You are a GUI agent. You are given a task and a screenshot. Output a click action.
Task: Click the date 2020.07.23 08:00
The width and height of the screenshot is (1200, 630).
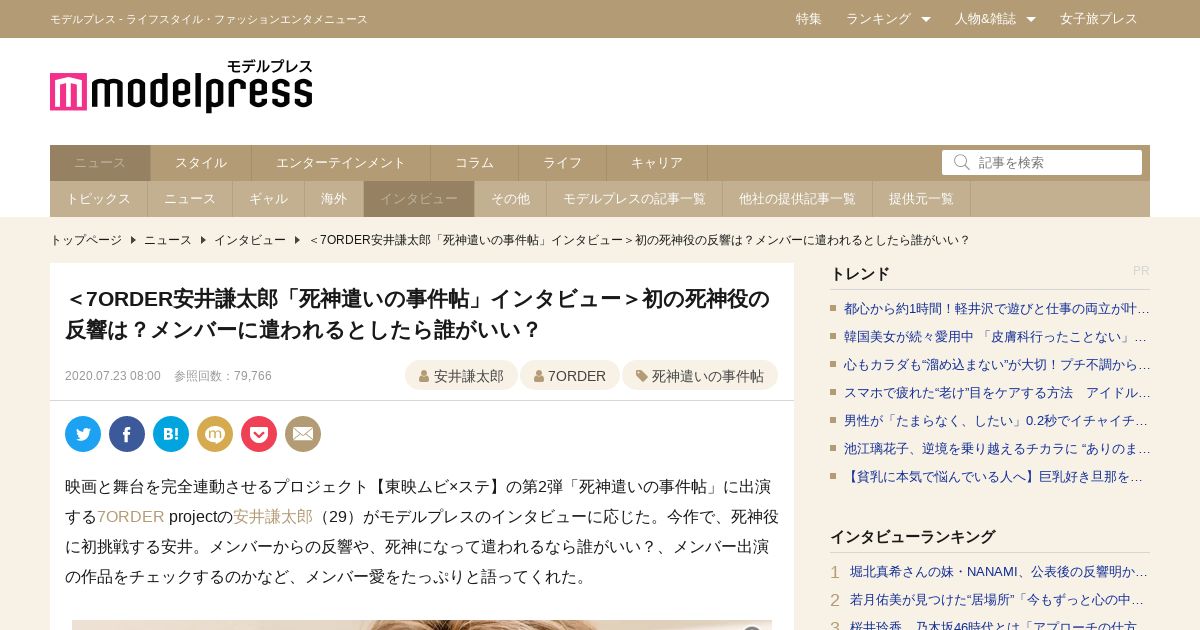[x=113, y=376]
